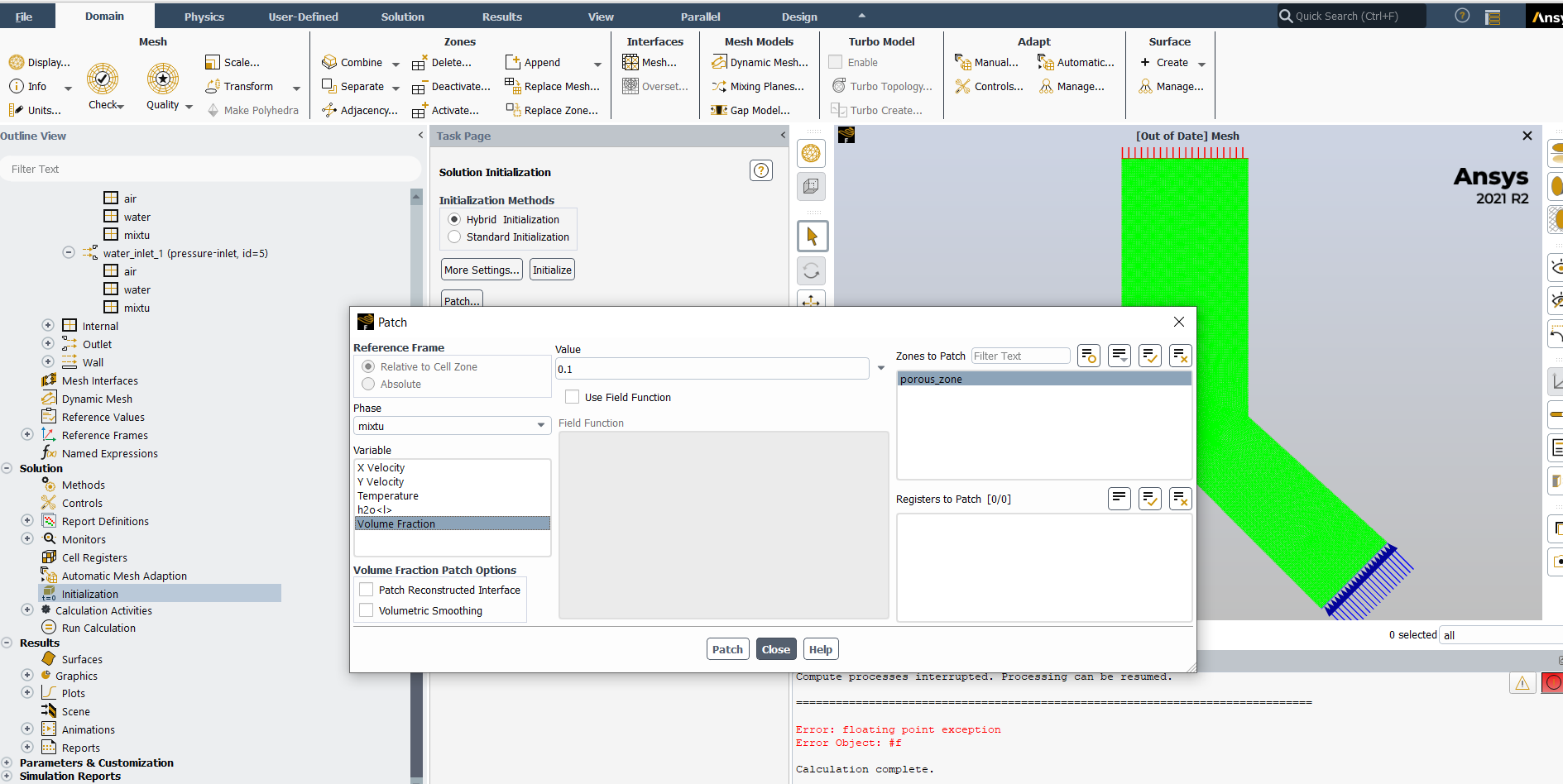Open the Phase dropdown showing mixtu

pos(452,426)
